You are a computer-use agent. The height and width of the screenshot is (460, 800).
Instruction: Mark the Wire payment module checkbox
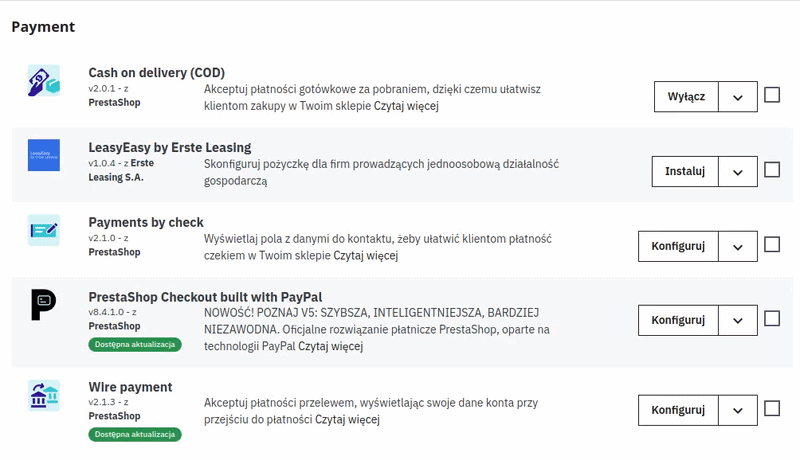pos(772,408)
